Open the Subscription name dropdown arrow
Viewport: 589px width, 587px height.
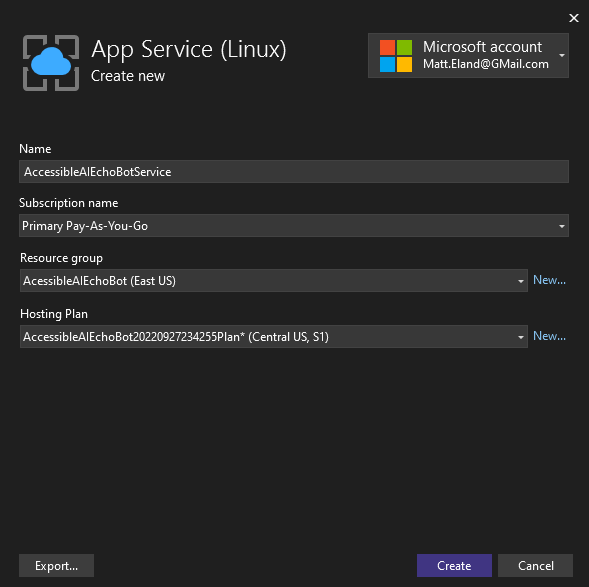[562, 226]
